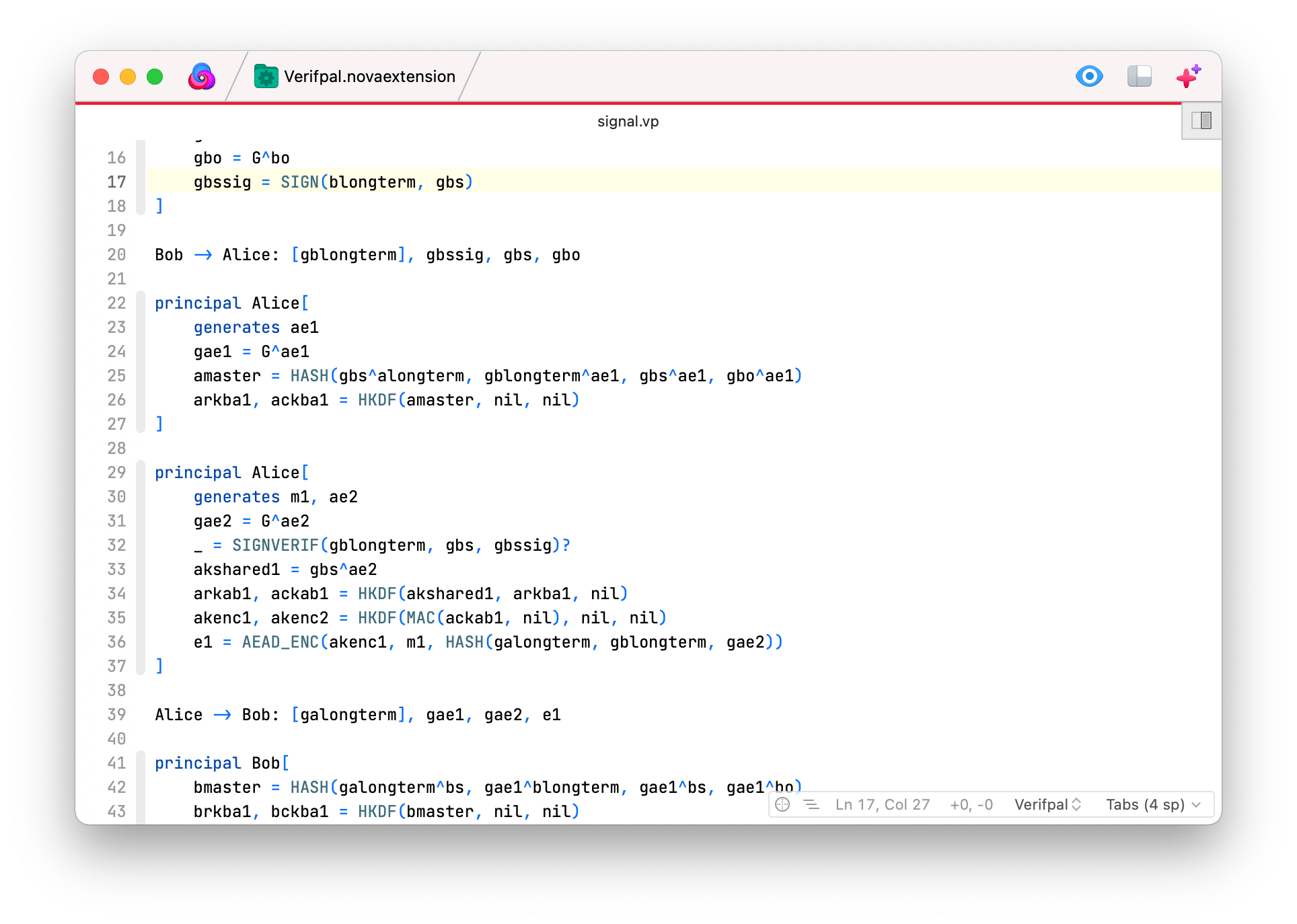Select the signal.vp file tab

coord(628,122)
